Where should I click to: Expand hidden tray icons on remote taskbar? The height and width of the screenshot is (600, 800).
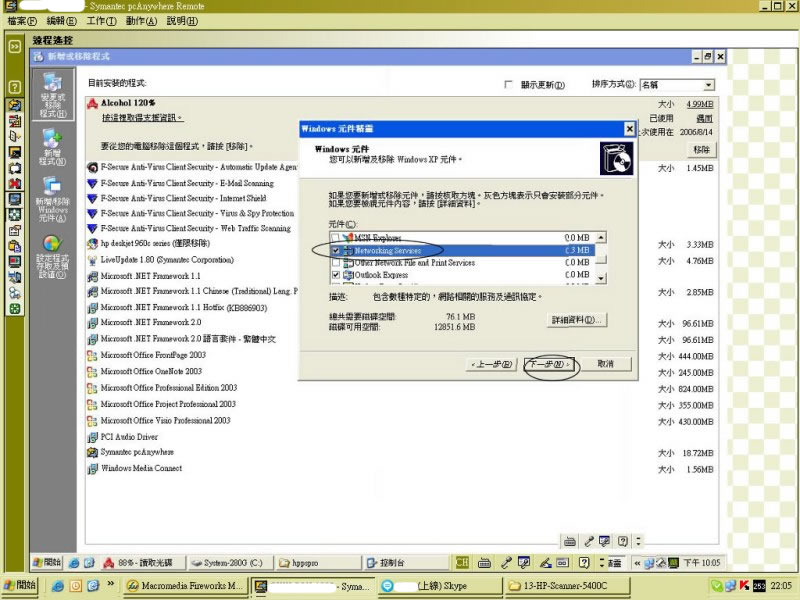637,563
